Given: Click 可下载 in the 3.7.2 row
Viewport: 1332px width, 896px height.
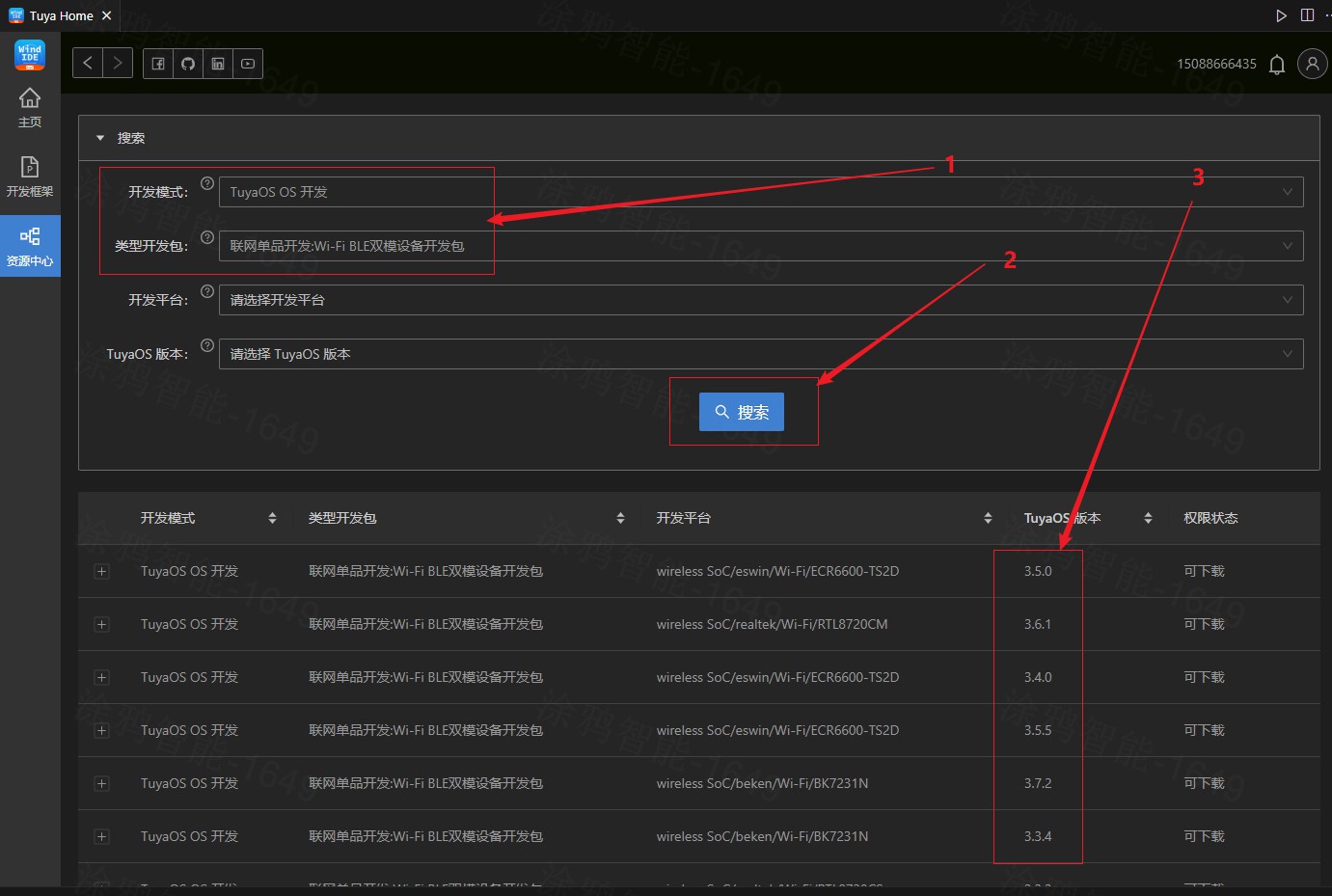Looking at the screenshot, I should pos(1204,783).
